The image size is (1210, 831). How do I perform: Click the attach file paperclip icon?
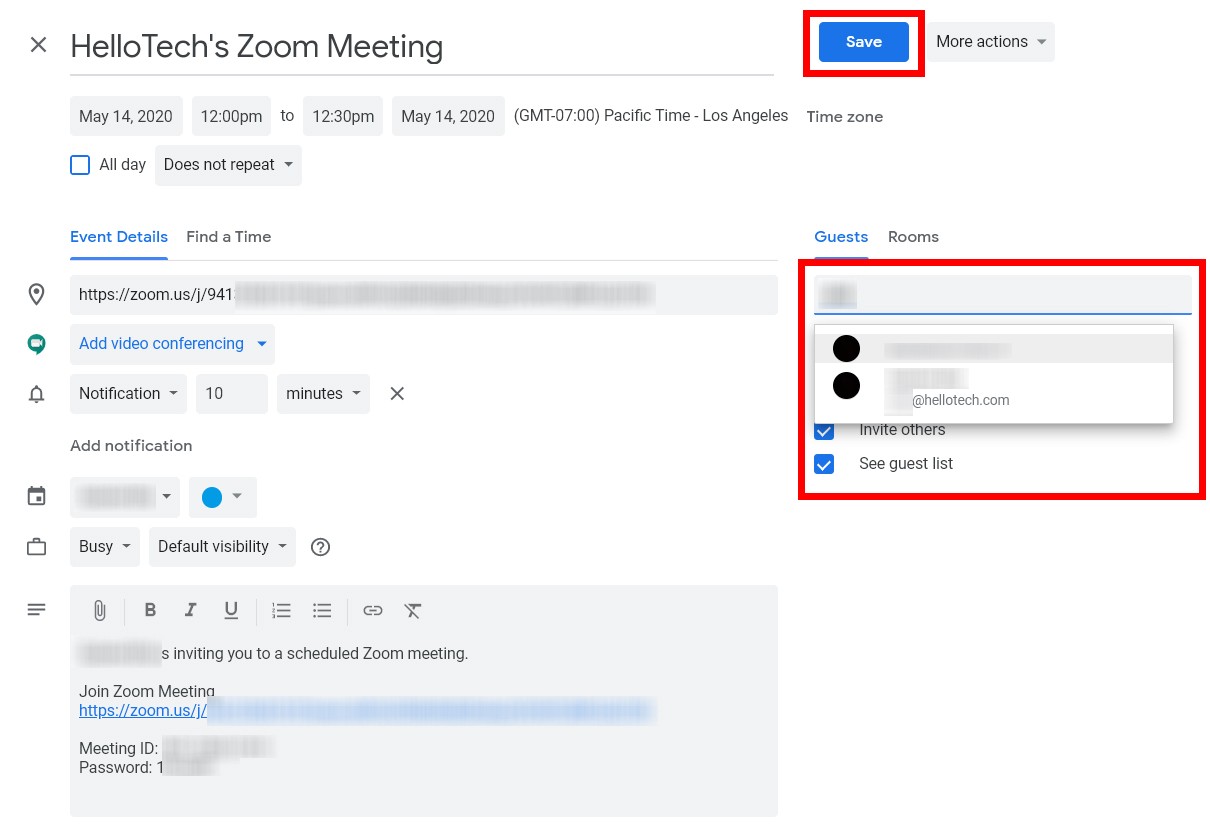[x=100, y=610]
